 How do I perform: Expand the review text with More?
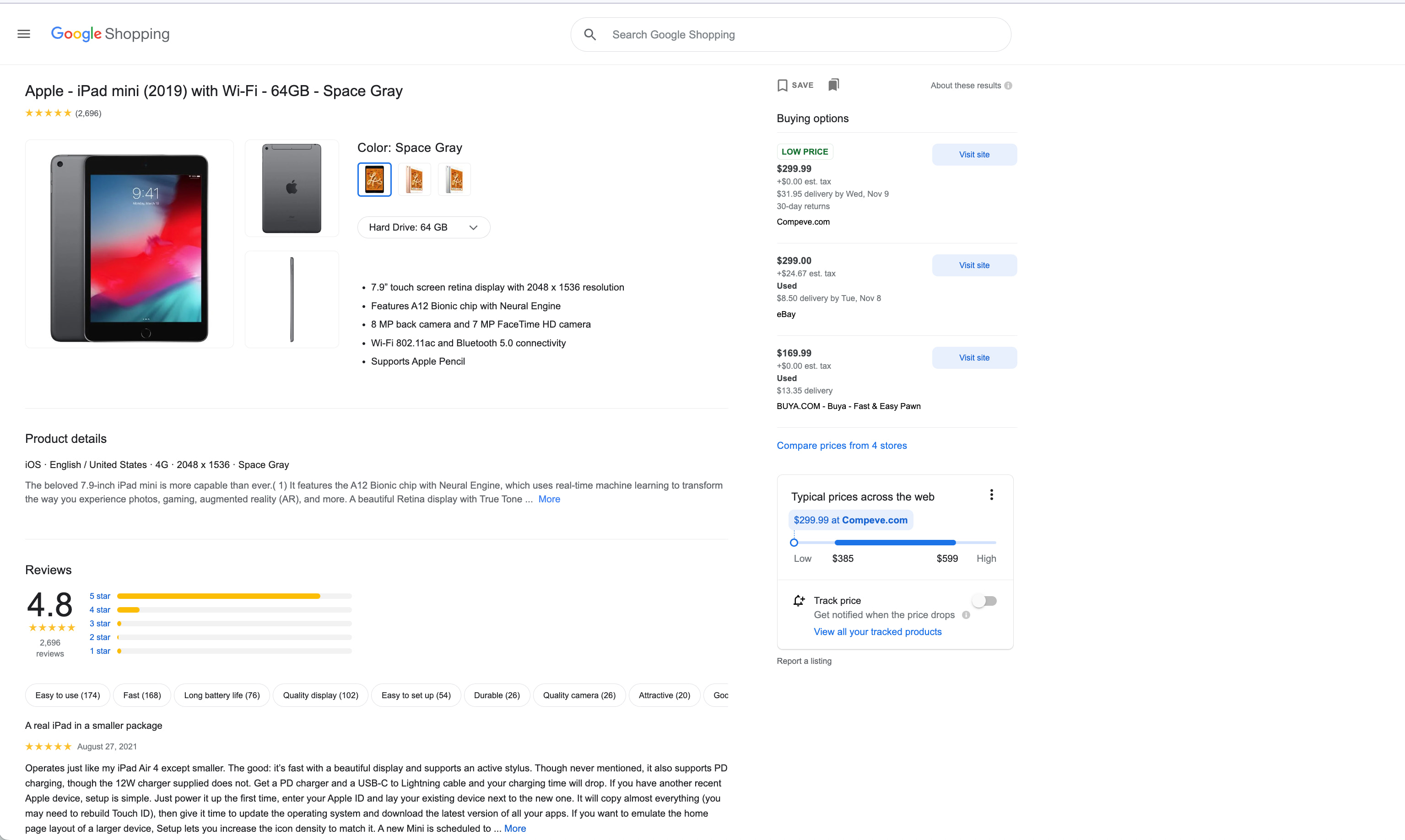point(514,828)
